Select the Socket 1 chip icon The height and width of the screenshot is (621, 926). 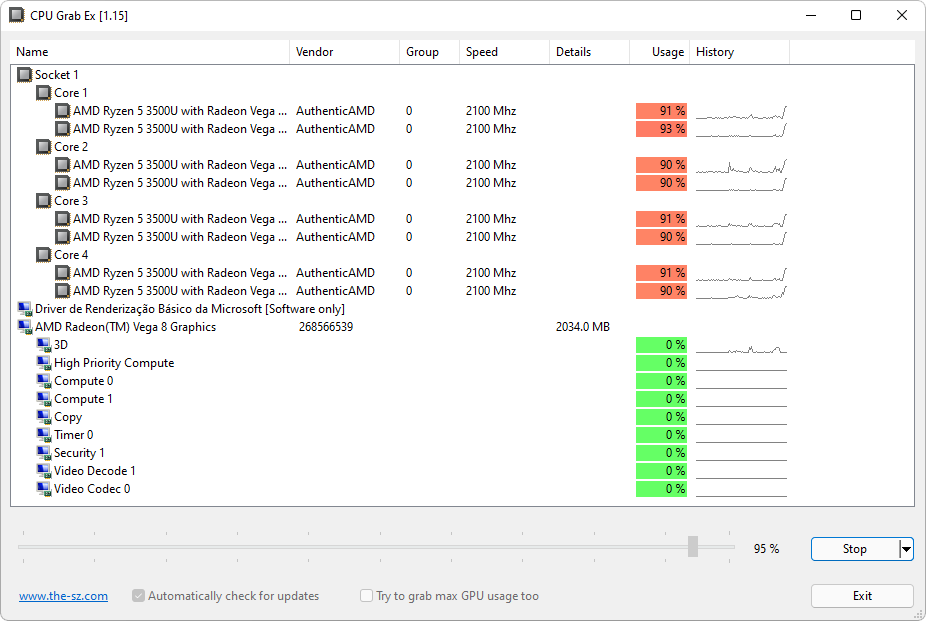(x=24, y=75)
